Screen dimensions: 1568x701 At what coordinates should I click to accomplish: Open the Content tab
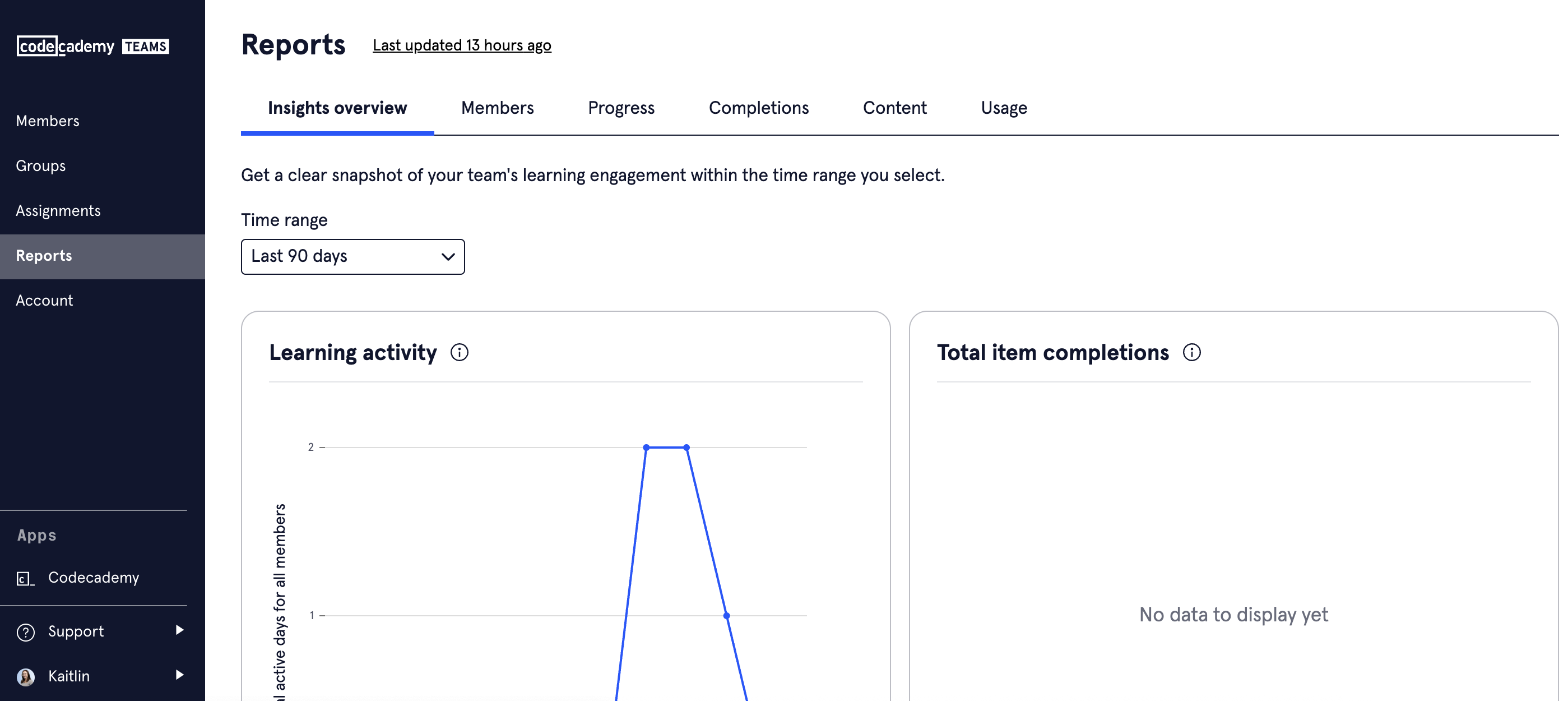point(894,108)
